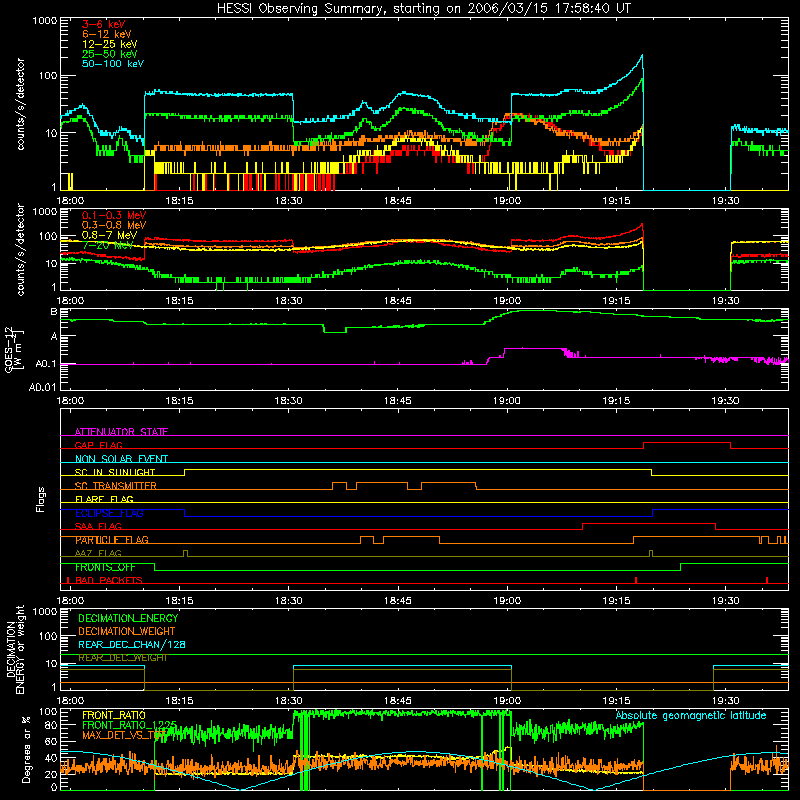The width and height of the screenshot is (800, 800).
Task: Select the SAA_FLAG label
Action: tap(98, 527)
